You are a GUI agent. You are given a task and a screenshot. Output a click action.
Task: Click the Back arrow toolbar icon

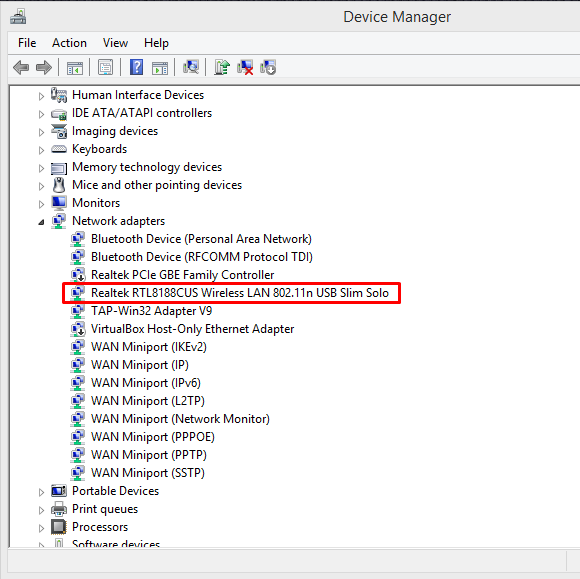[21, 68]
